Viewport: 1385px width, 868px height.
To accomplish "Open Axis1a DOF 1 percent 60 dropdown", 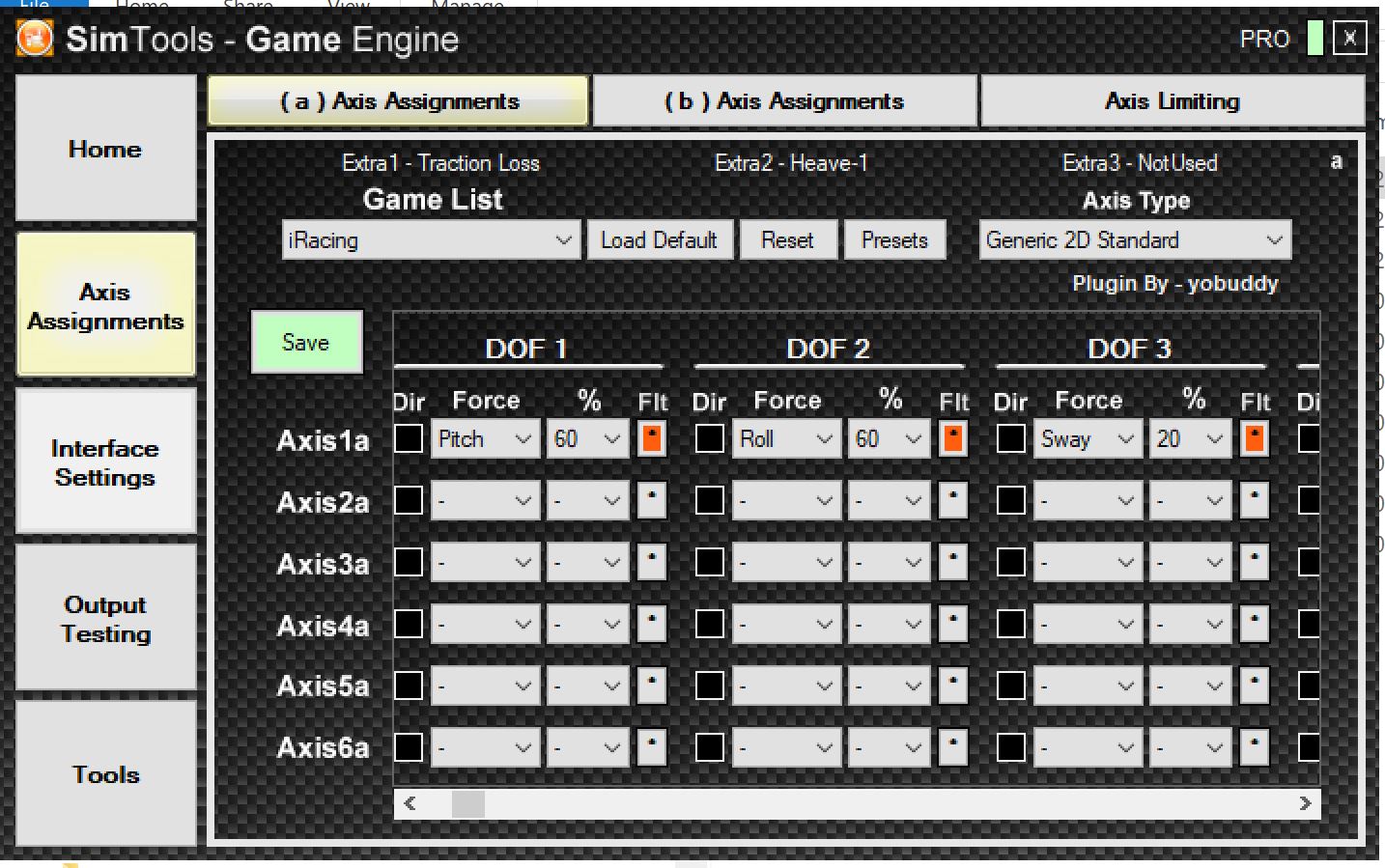I will [x=587, y=439].
